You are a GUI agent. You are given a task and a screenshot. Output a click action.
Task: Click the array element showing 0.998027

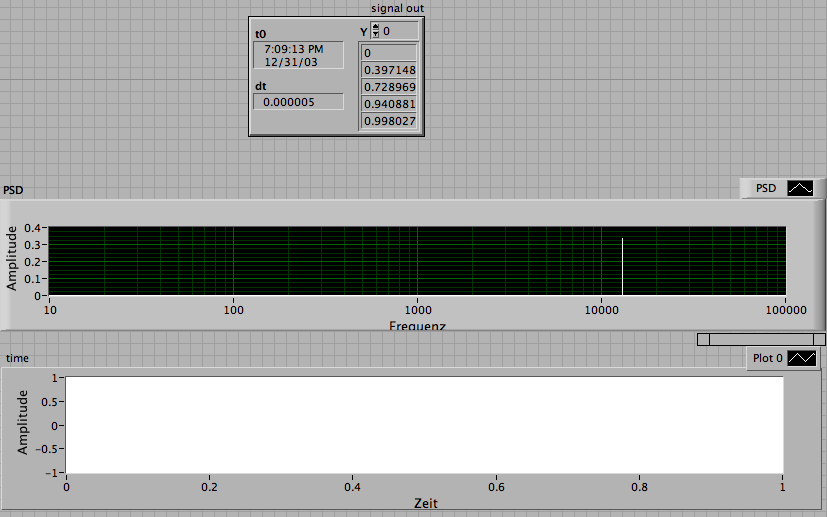[389, 121]
